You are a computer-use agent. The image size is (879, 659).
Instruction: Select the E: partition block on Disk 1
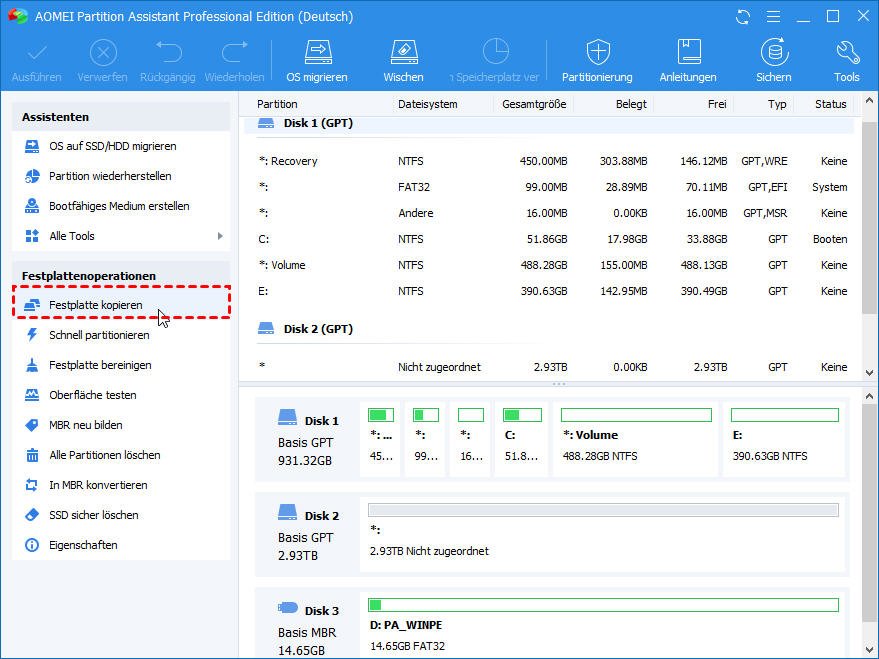coord(783,436)
